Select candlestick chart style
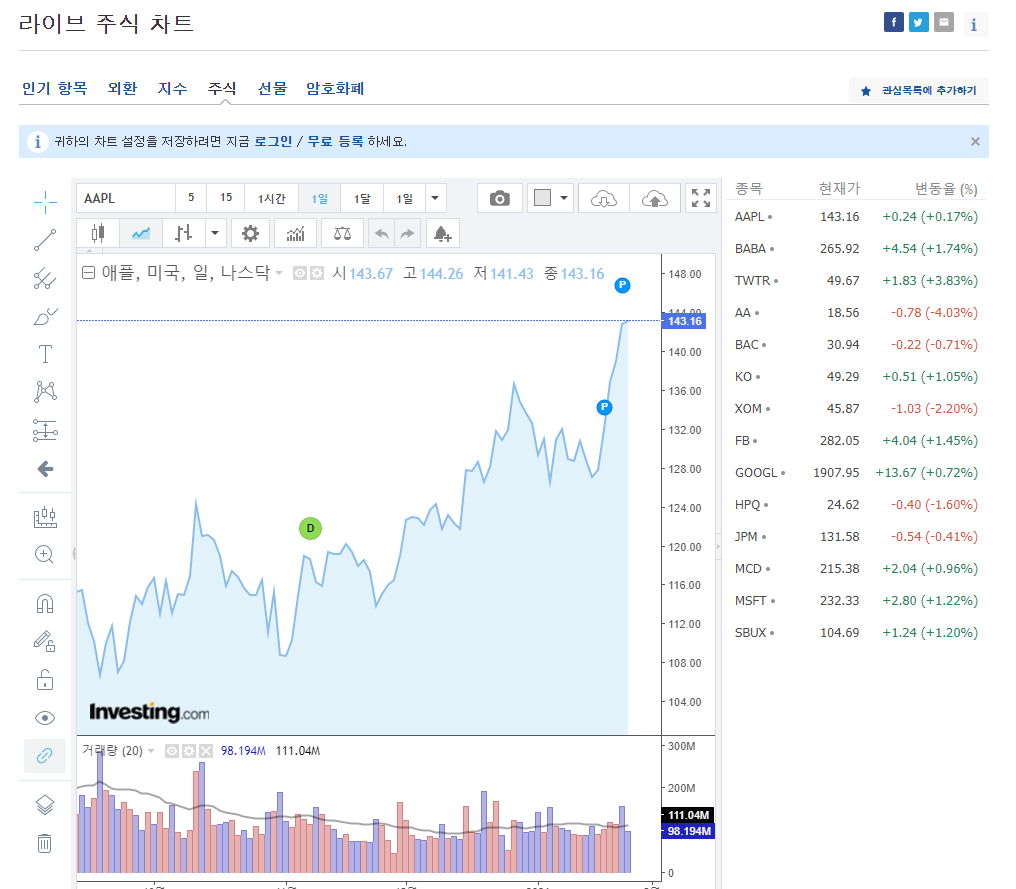The image size is (1016, 889). pyautogui.click(x=98, y=233)
